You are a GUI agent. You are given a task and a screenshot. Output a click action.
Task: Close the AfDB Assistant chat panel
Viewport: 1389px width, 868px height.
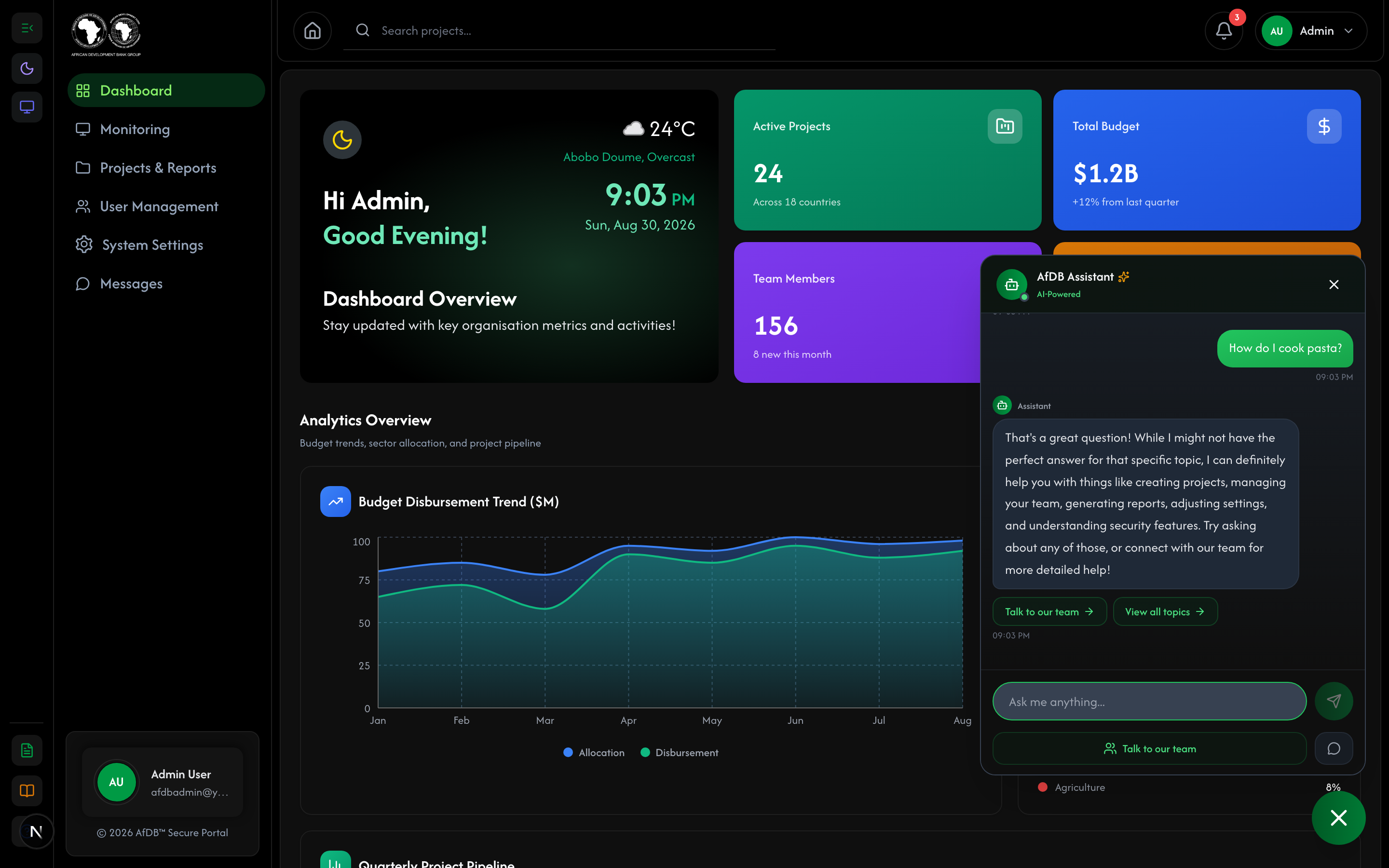(x=1334, y=284)
